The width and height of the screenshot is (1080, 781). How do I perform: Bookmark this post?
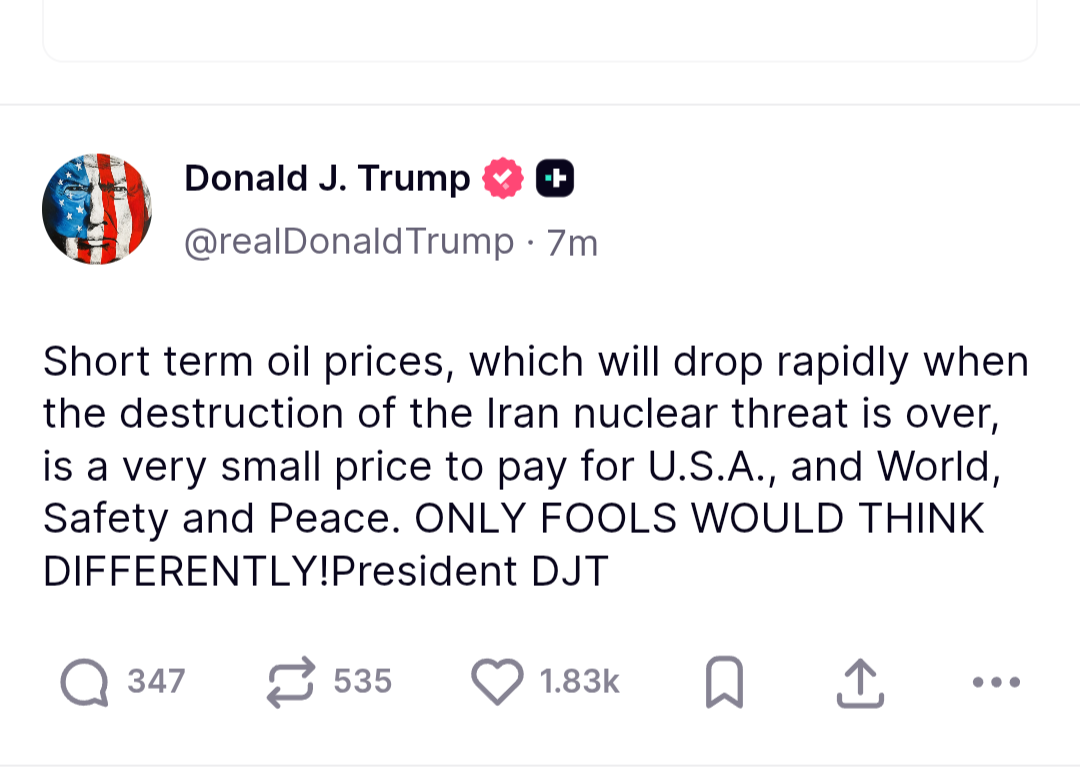click(x=724, y=682)
